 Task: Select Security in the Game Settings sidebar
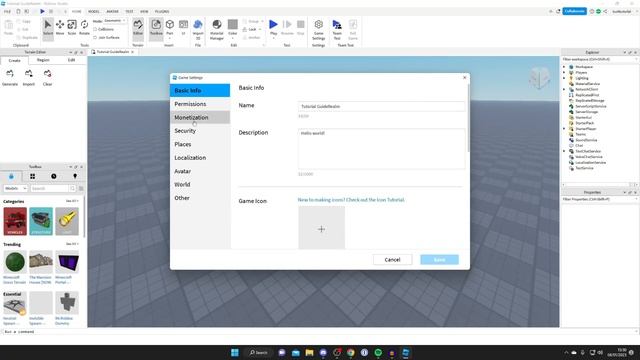tap(200, 131)
